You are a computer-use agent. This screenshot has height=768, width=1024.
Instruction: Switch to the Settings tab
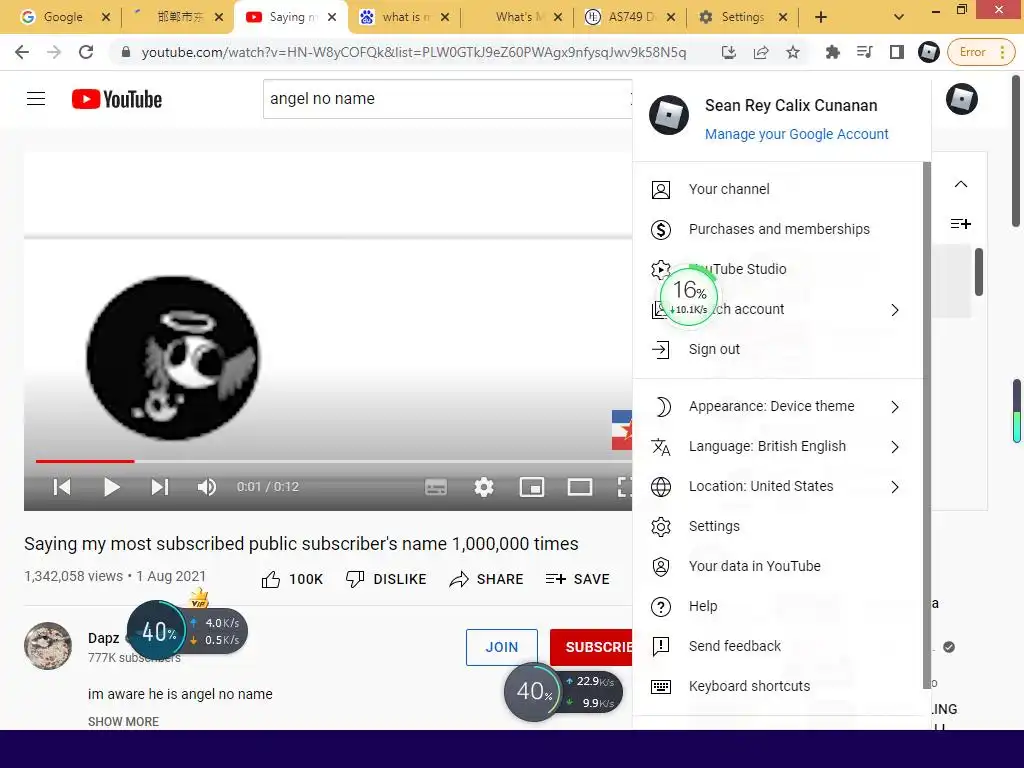743,17
